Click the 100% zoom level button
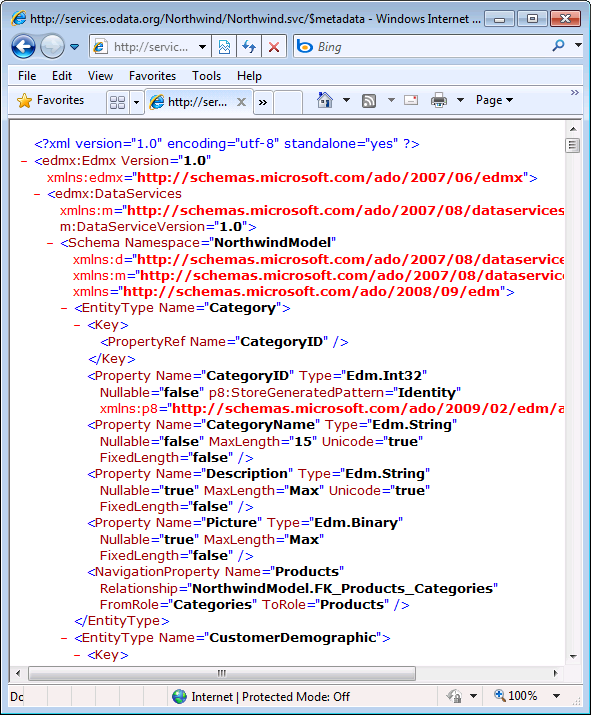The height and width of the screenshot is (715, 591). [516, 696]
